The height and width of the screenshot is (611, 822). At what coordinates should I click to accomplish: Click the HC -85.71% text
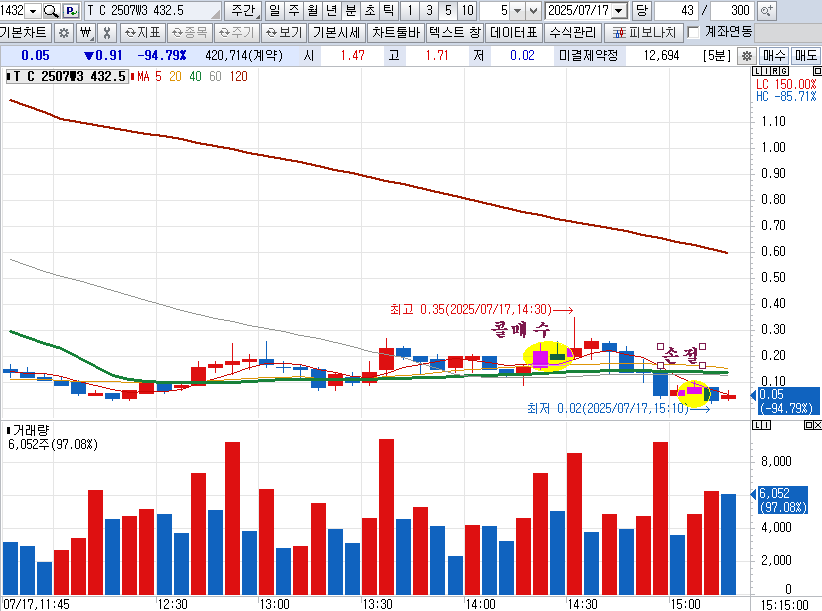point(786,96)
